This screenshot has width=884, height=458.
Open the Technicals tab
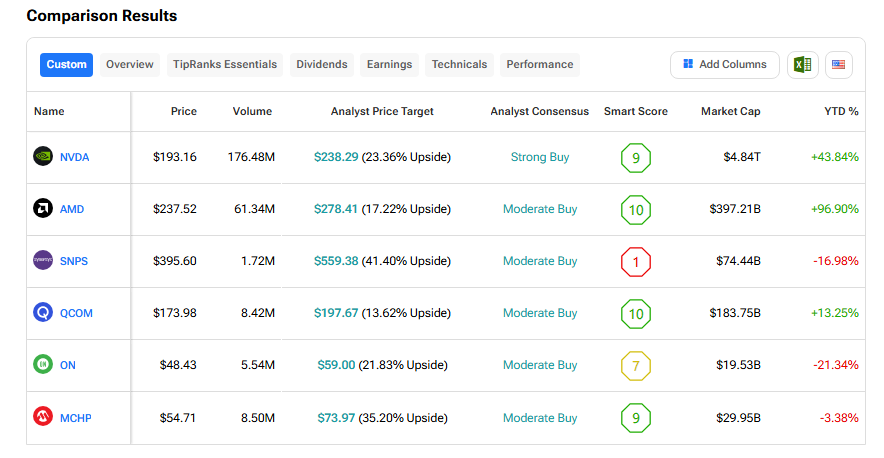point(459,65)
